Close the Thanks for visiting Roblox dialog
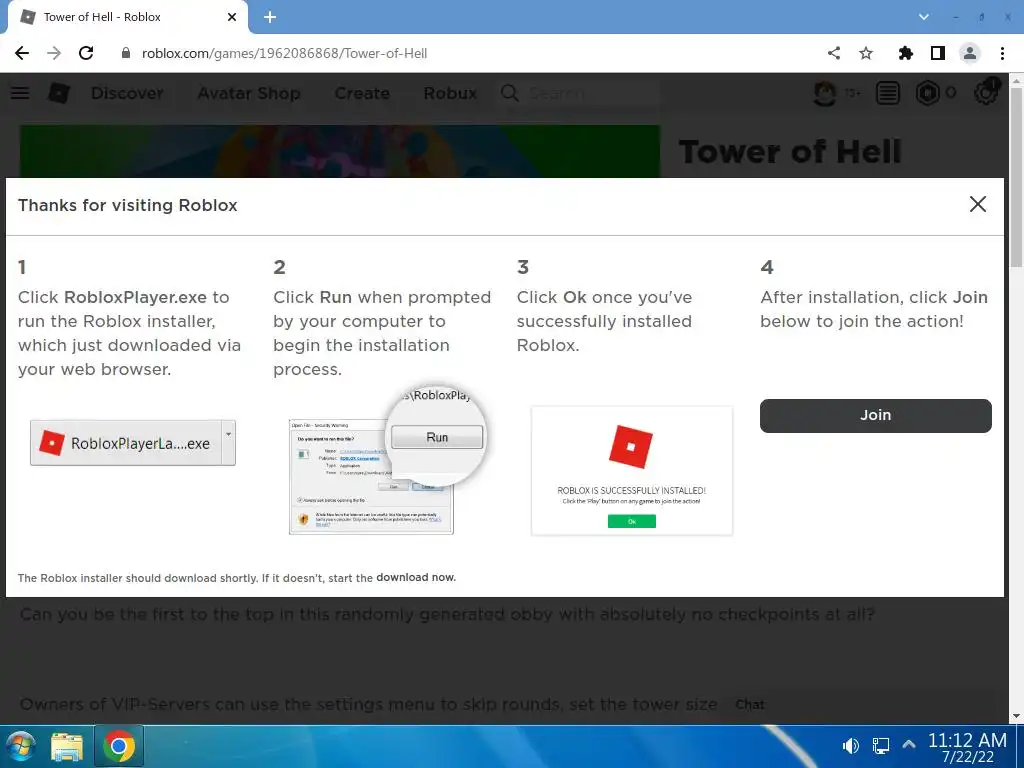The width and height of the screenshot is (1024, 768). pos(978,204)
